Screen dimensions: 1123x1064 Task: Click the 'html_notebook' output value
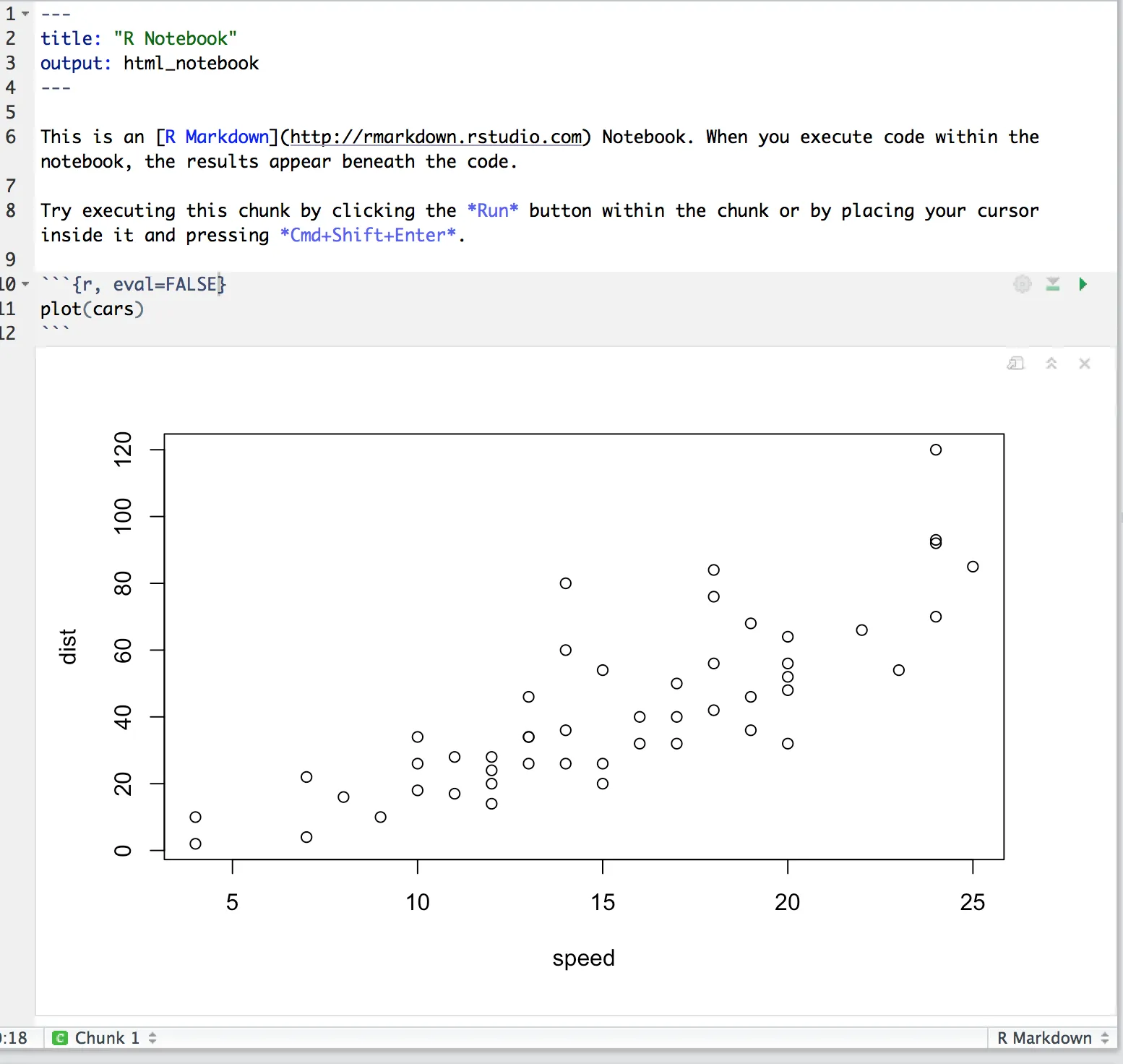click(x=191, y=63)
